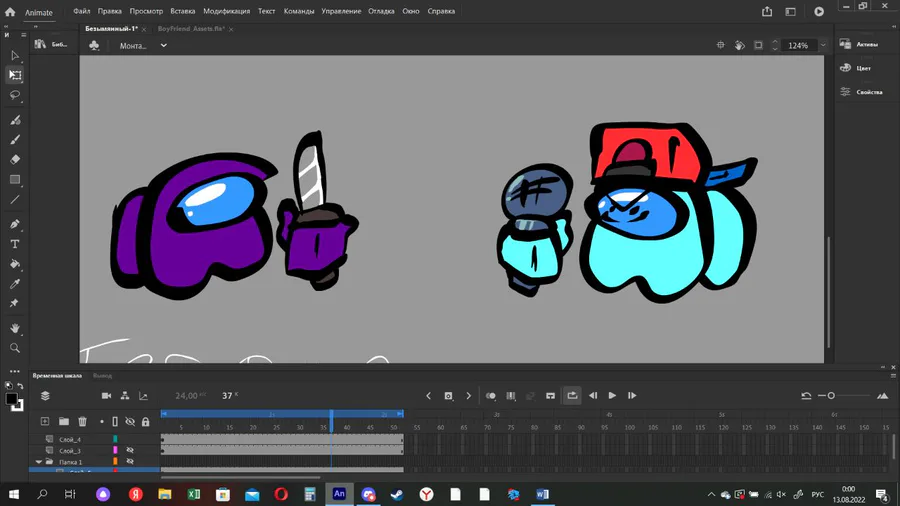This screenshot has height=506, width=900.
Task: Select the Rotation tool in stage bar
Action: coord(740,45)
